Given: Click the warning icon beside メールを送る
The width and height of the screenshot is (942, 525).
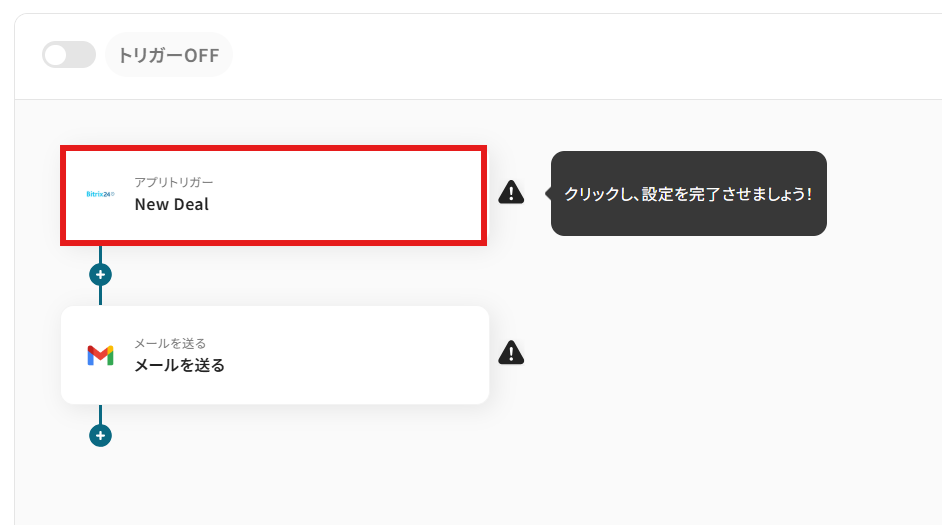Looking at the screenshot, I should pos(511,353).
